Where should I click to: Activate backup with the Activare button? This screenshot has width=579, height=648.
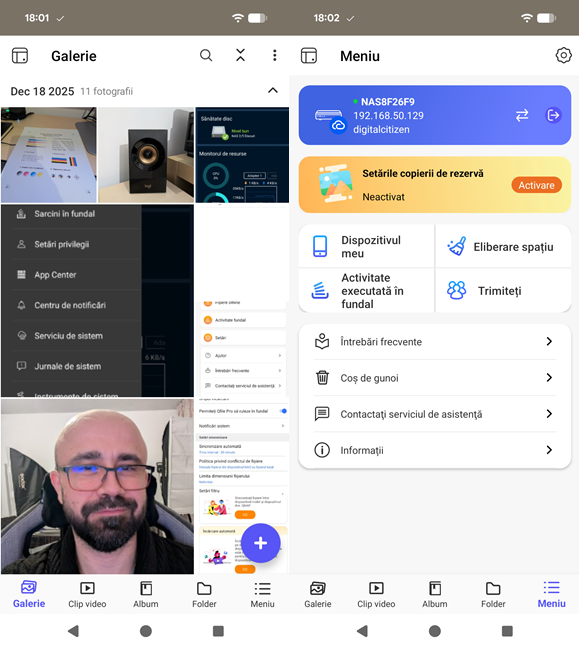coord(536,185)
